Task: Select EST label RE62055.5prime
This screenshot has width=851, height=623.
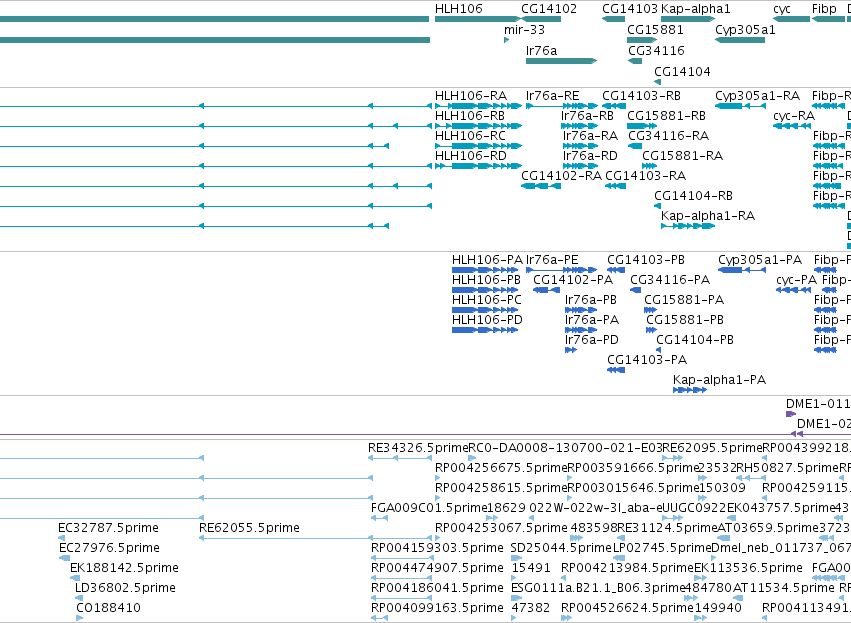Action: pyautogui.click(x=250, y=528)
